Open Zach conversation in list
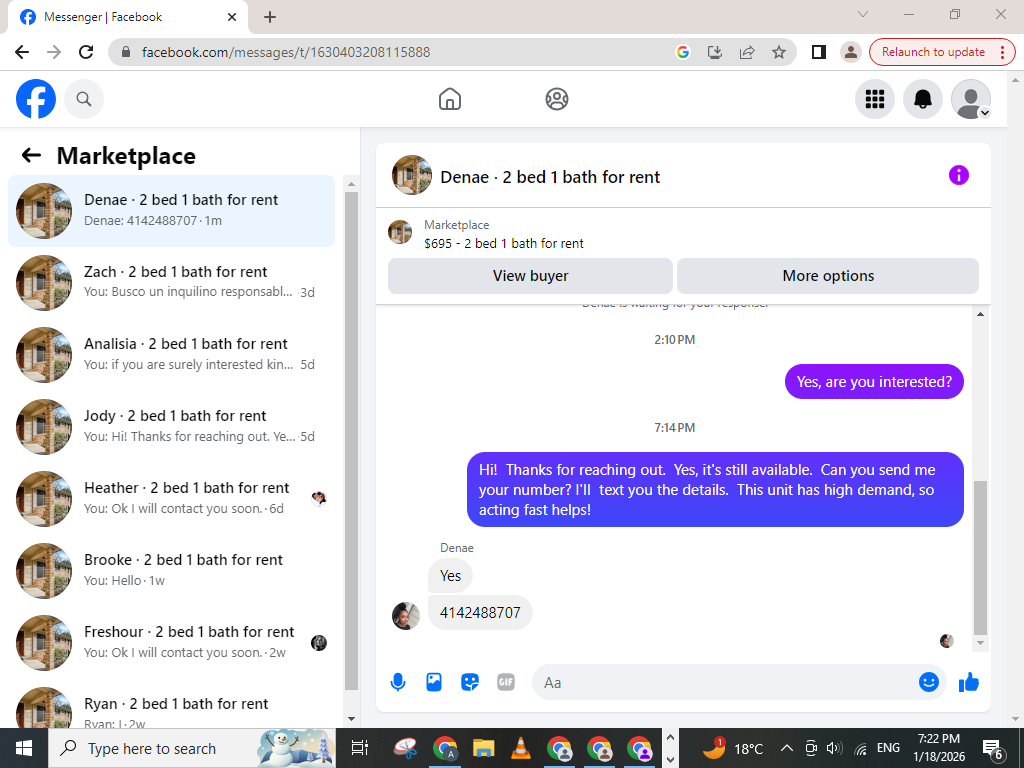Image resolution: width=1024 pixels, height=768 pixels. [x=171, y=282]
